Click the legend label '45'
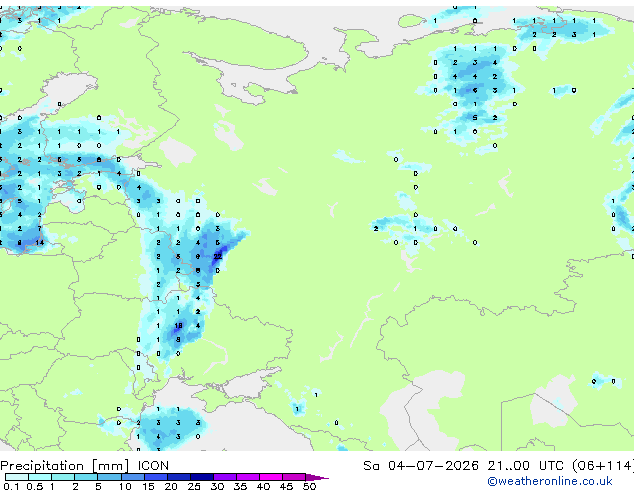The height and width of the screenshot is (490, 634). click(x=286, y=486)
